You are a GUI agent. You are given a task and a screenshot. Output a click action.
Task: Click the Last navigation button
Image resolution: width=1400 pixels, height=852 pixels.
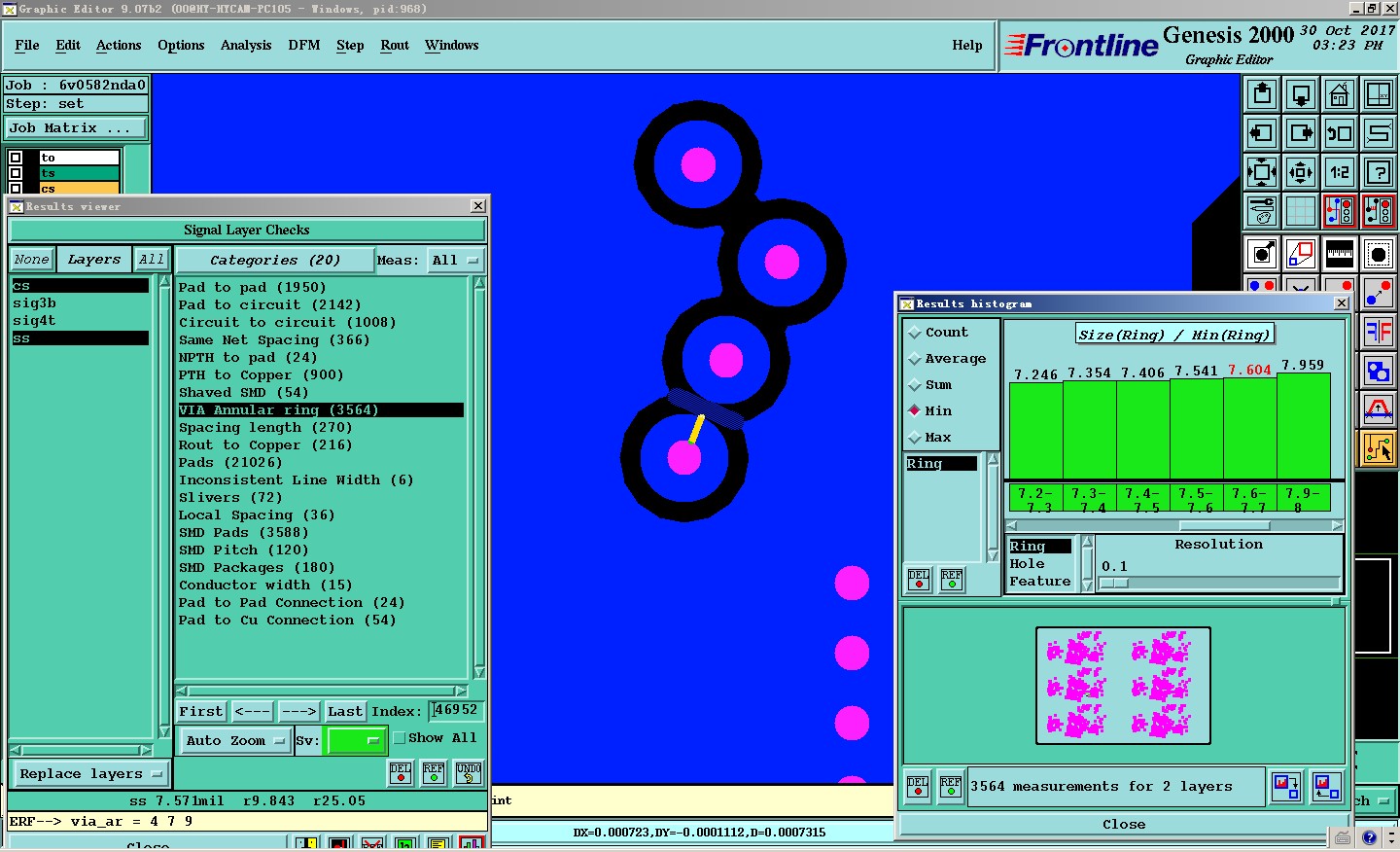(345, 712)
